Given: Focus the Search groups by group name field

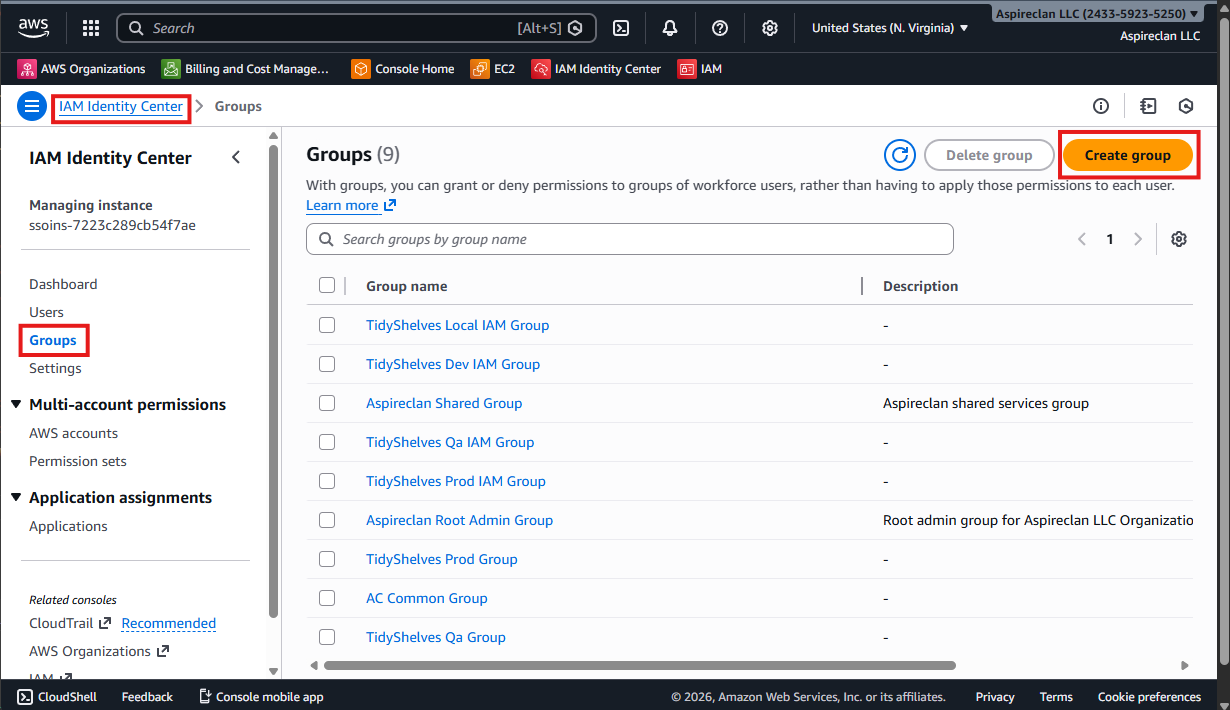Looking at the screenshot, I should tap(630, 239).
